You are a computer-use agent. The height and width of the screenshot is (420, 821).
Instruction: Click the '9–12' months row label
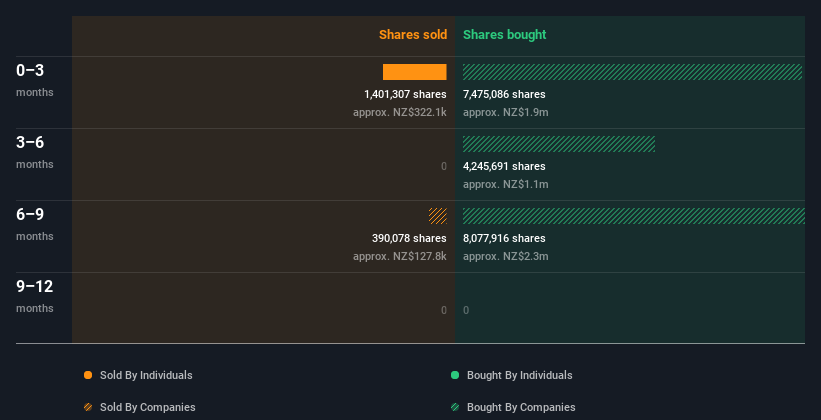click(x=35, y=286)
